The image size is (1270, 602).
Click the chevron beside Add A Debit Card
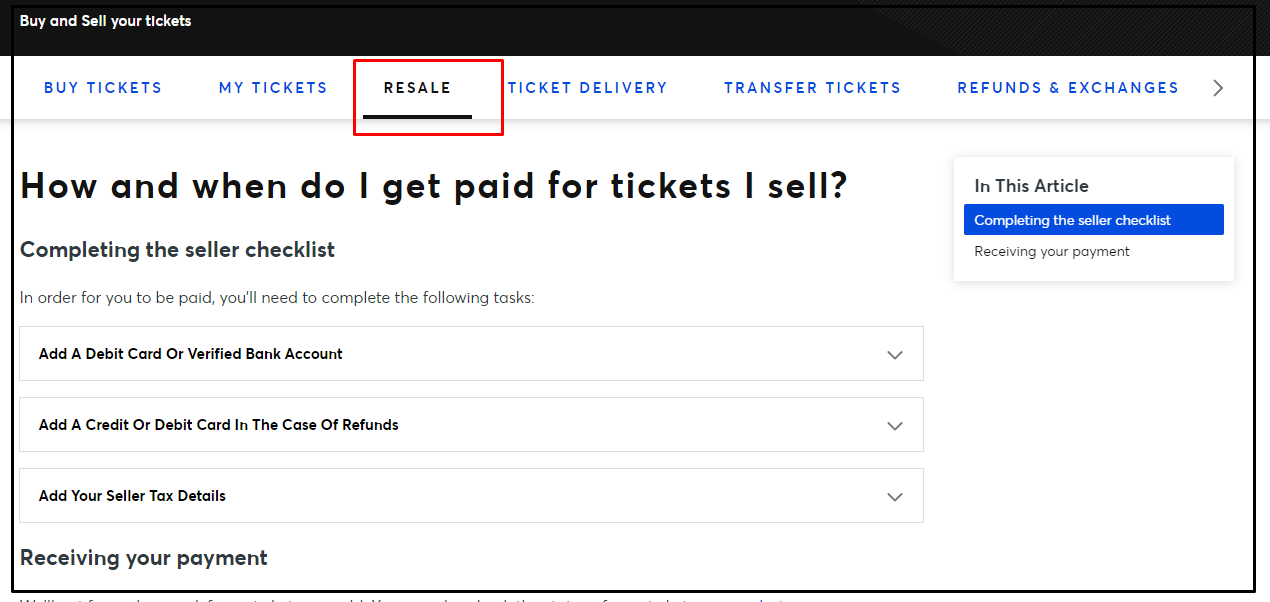895,355
